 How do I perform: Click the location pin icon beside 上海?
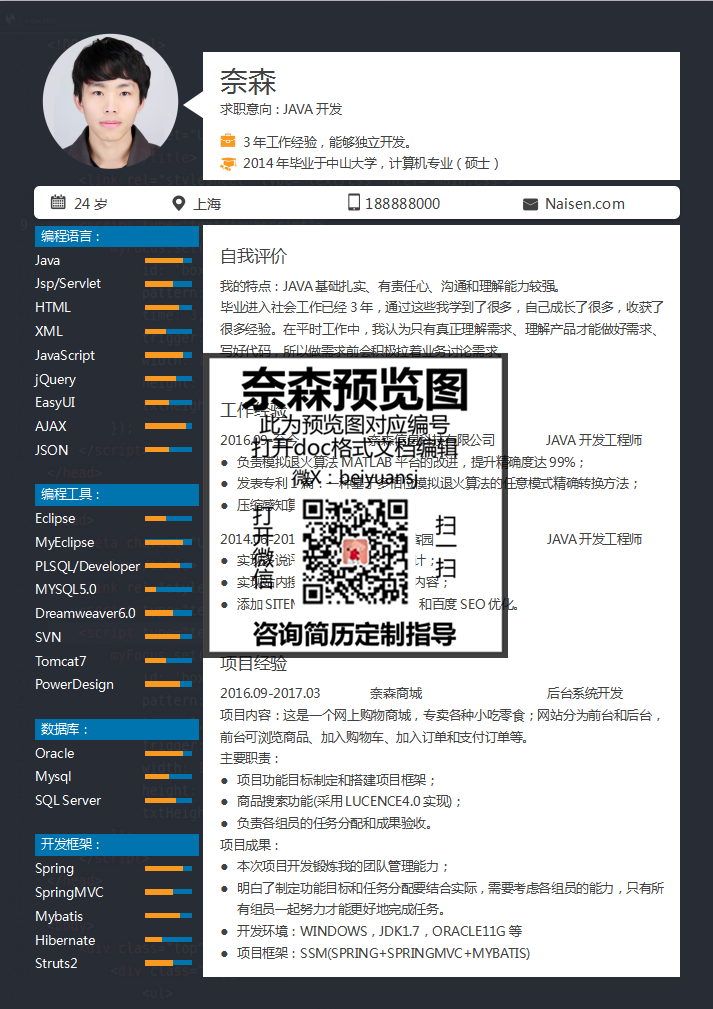pyautogui.click(x=179, y=204)
